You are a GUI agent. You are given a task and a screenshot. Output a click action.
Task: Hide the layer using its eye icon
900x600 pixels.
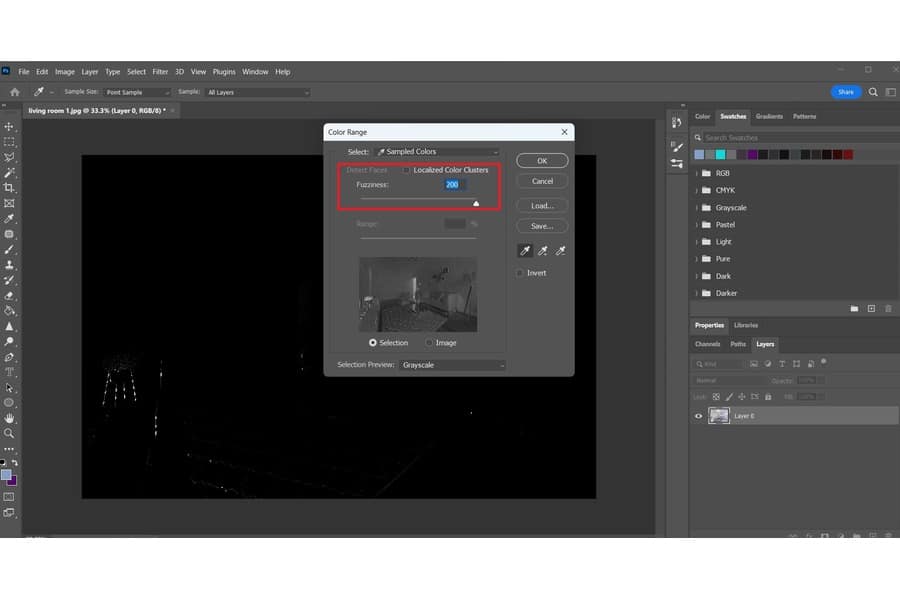pos(699,416)
